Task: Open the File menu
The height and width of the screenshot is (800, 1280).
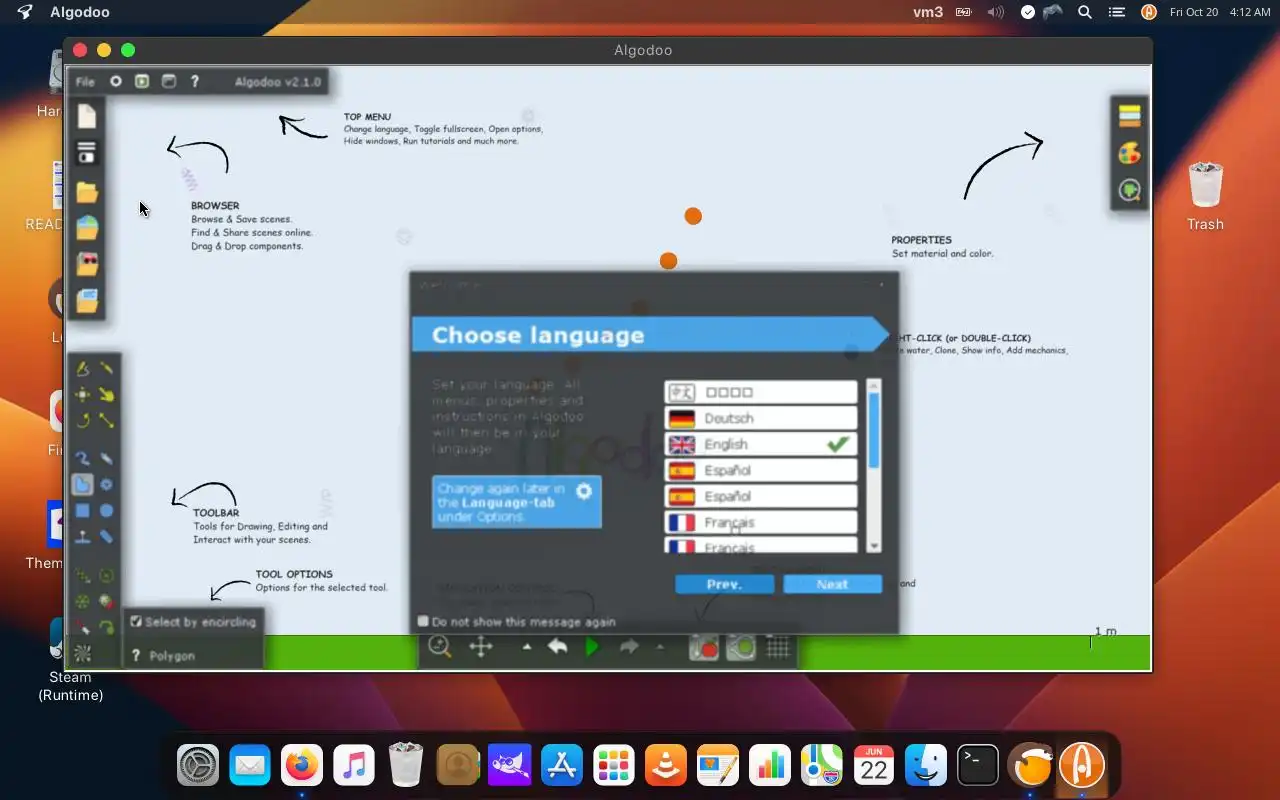Action: click(85, 82)
